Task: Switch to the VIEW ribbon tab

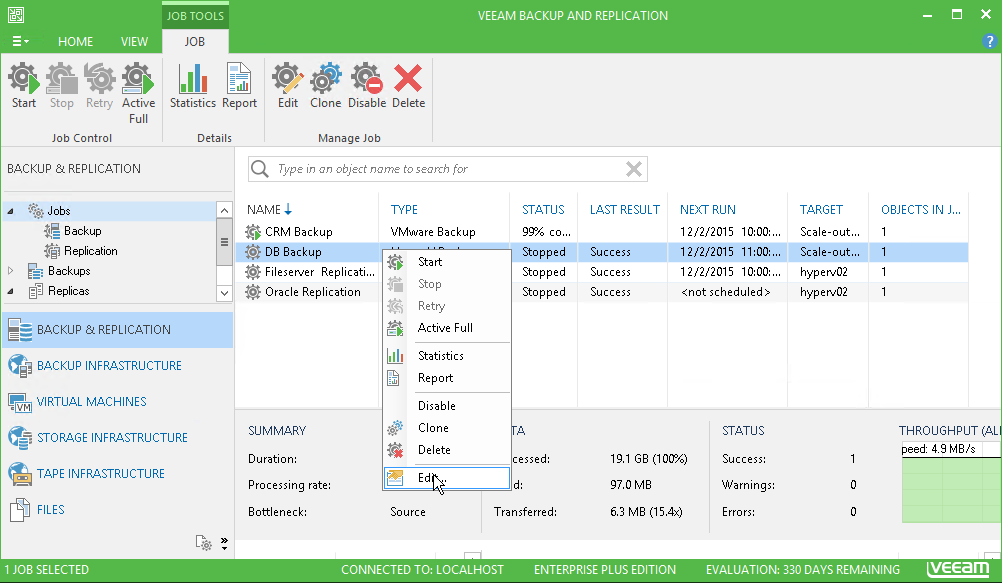Action: 134,42
